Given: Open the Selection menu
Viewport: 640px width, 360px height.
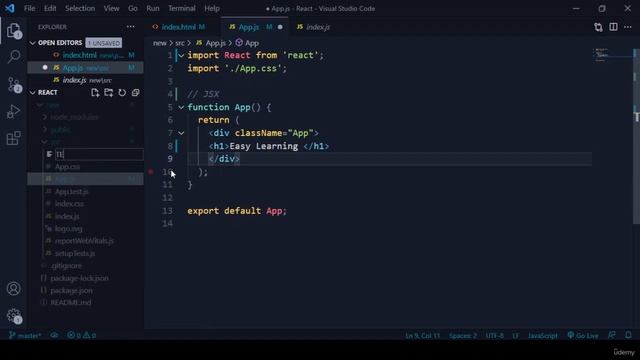Looking at the screenshot, I should click(x=80, y=8).
